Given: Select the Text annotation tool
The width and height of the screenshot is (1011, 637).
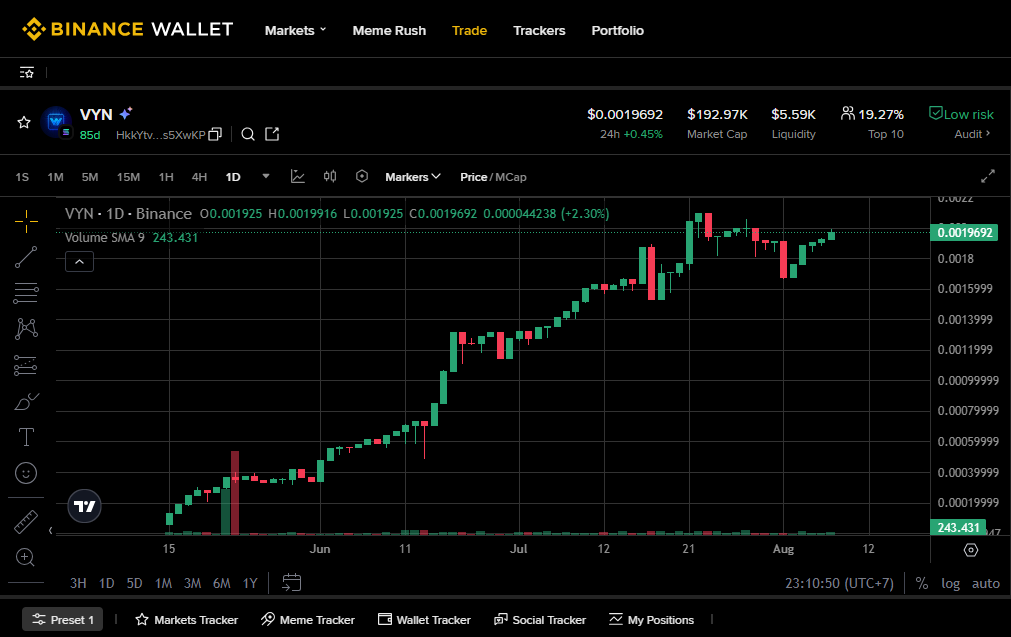Looking at the screenshot, I should pos(26,437).
